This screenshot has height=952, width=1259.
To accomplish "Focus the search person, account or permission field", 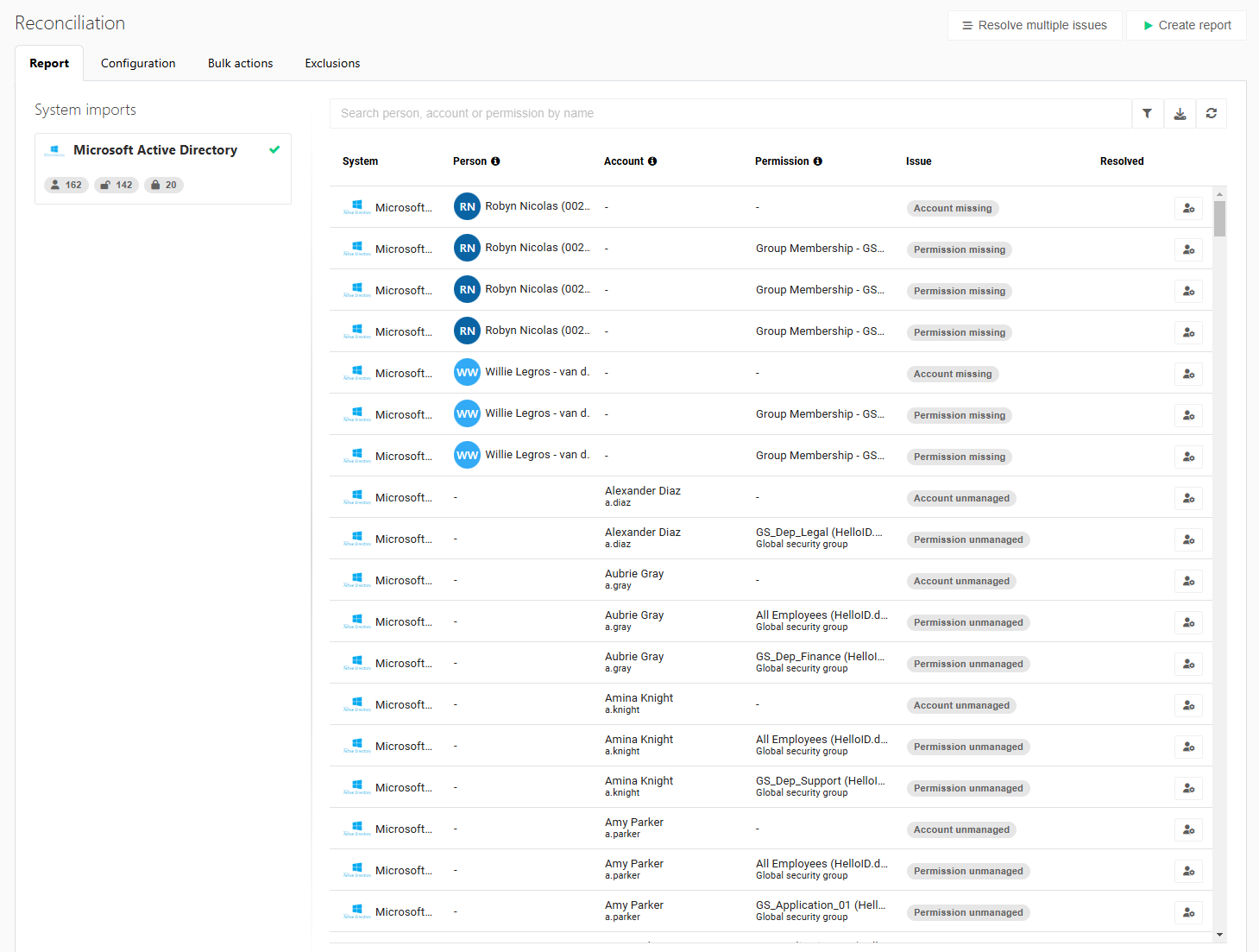I will pos(730,113).
